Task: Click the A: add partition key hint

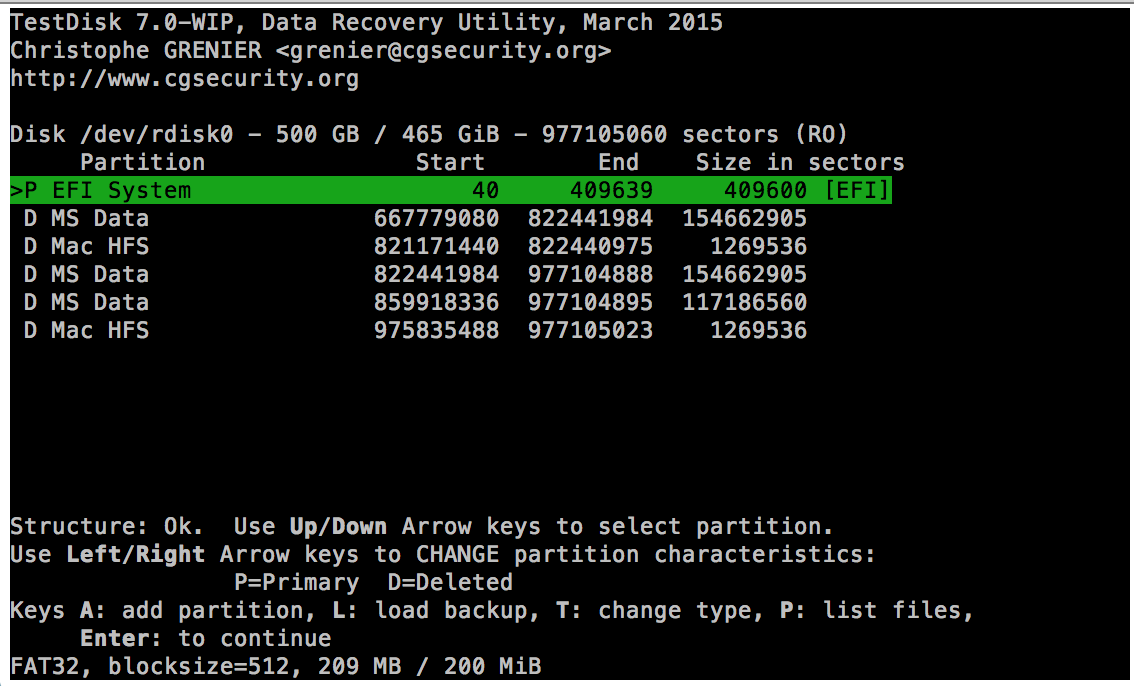Action: coord(198,611)
